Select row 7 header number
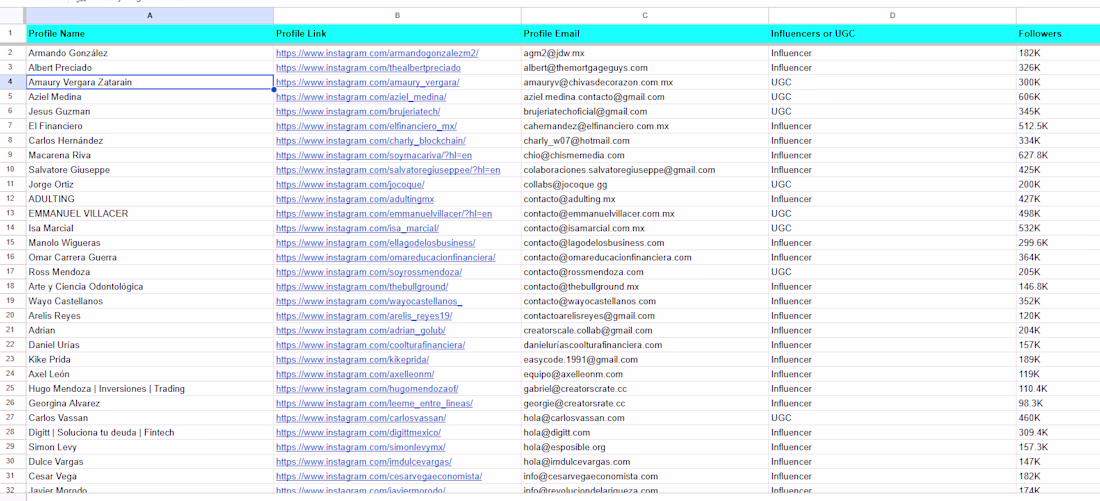The height and width of the screenshot is (501, 1100). [12, 126]
